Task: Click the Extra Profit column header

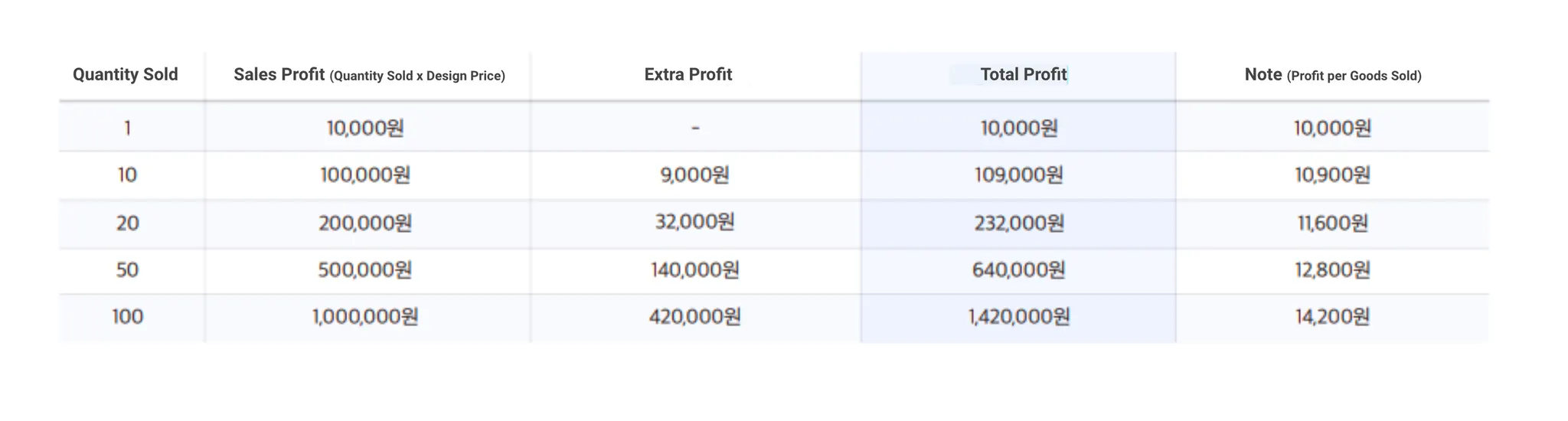Action: 688,75
